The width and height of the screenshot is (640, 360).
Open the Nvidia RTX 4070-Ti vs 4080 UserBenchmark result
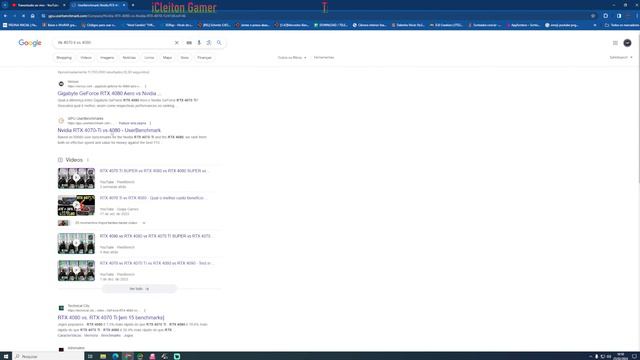[109, 130]
